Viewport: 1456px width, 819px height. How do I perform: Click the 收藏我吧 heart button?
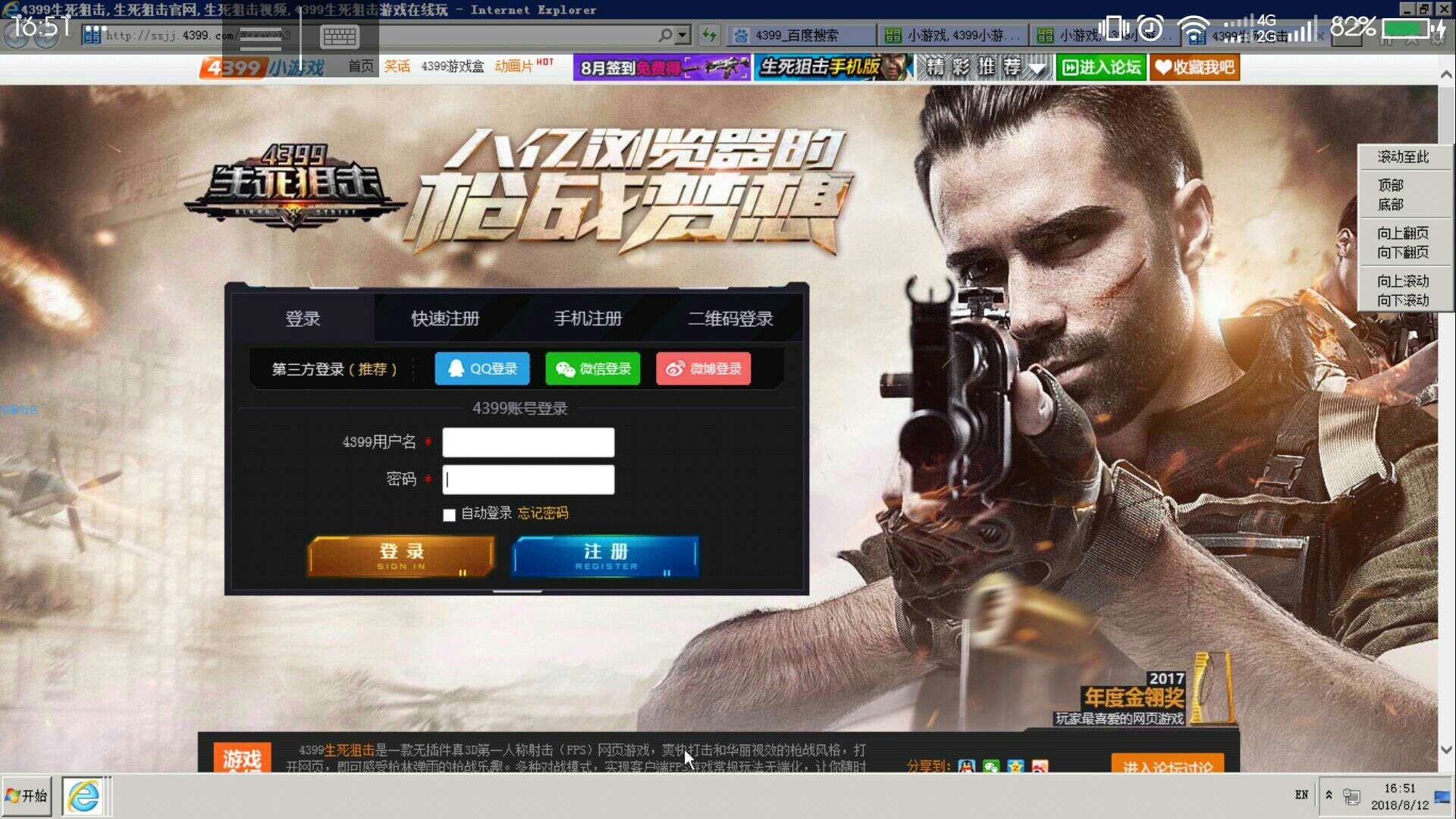tap(1195, 67)
